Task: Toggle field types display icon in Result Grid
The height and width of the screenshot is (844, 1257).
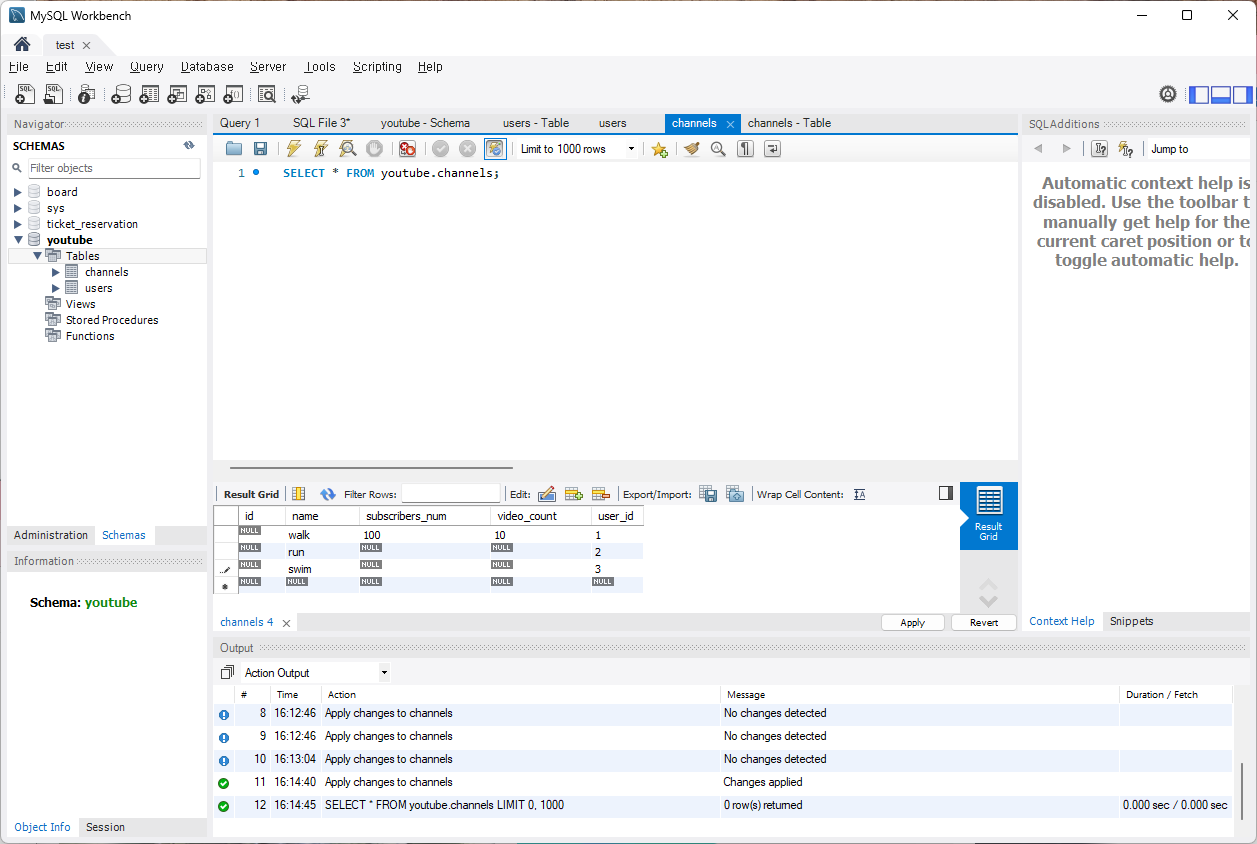Action: point(298,494)
